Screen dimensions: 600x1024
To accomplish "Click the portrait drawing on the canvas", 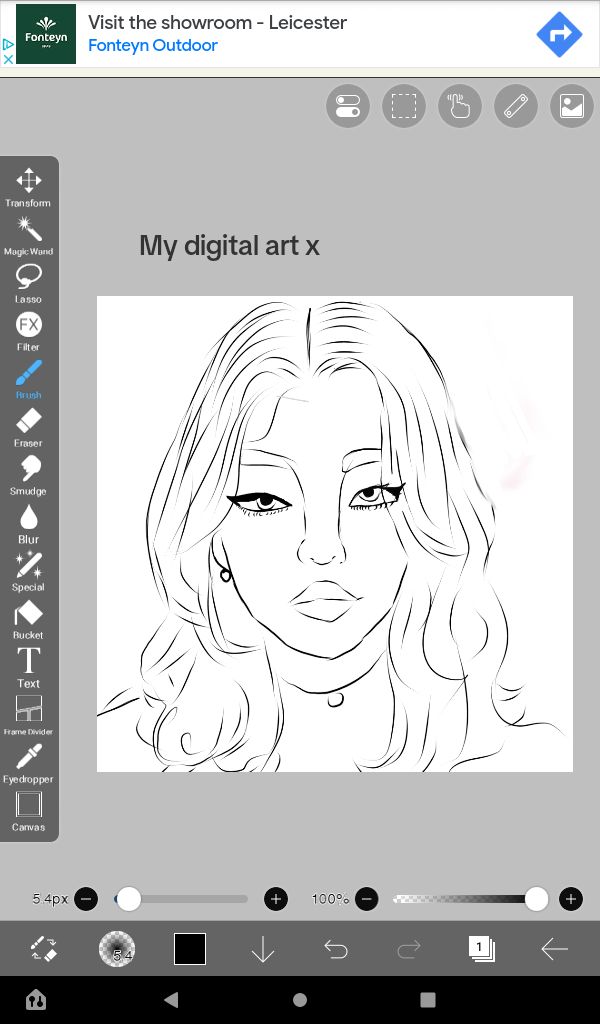I will (x=335, y=534).
